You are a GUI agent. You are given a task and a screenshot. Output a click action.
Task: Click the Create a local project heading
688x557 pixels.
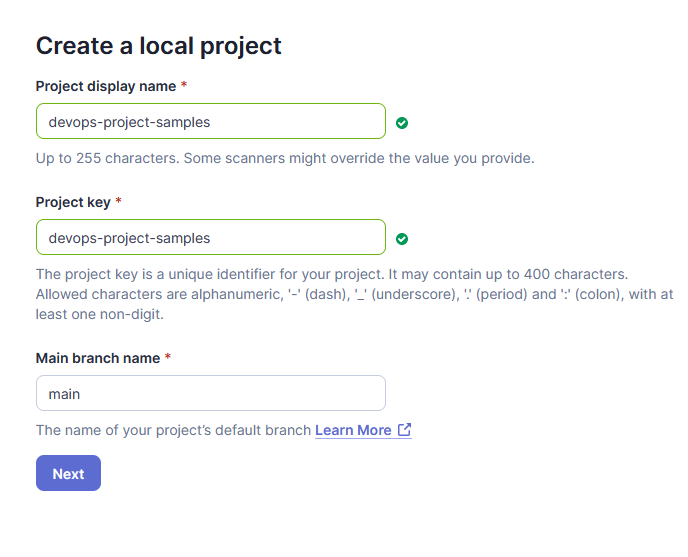(158, 46)
